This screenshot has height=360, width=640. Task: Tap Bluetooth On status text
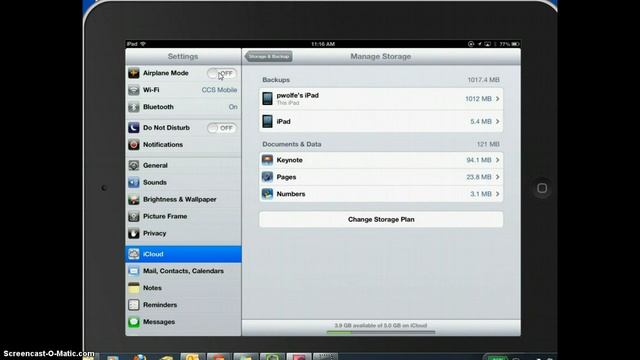[233, 107]
